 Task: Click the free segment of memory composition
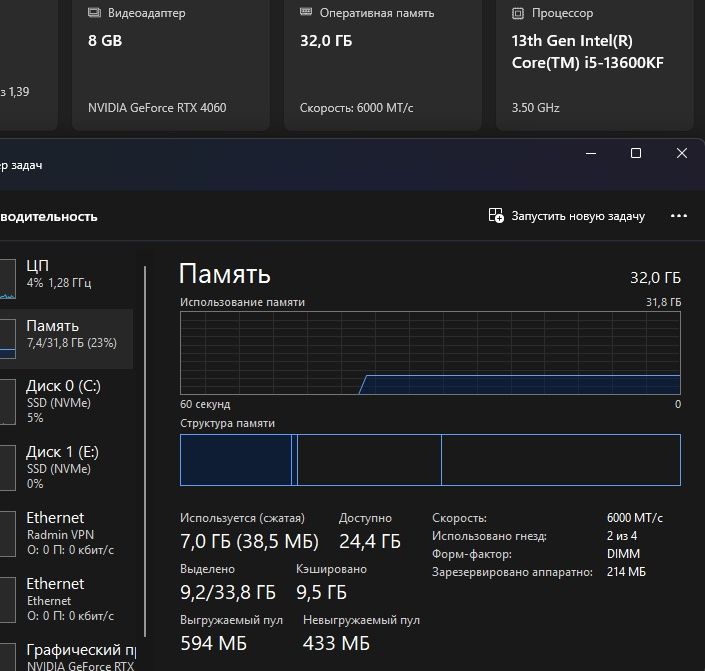561,460
